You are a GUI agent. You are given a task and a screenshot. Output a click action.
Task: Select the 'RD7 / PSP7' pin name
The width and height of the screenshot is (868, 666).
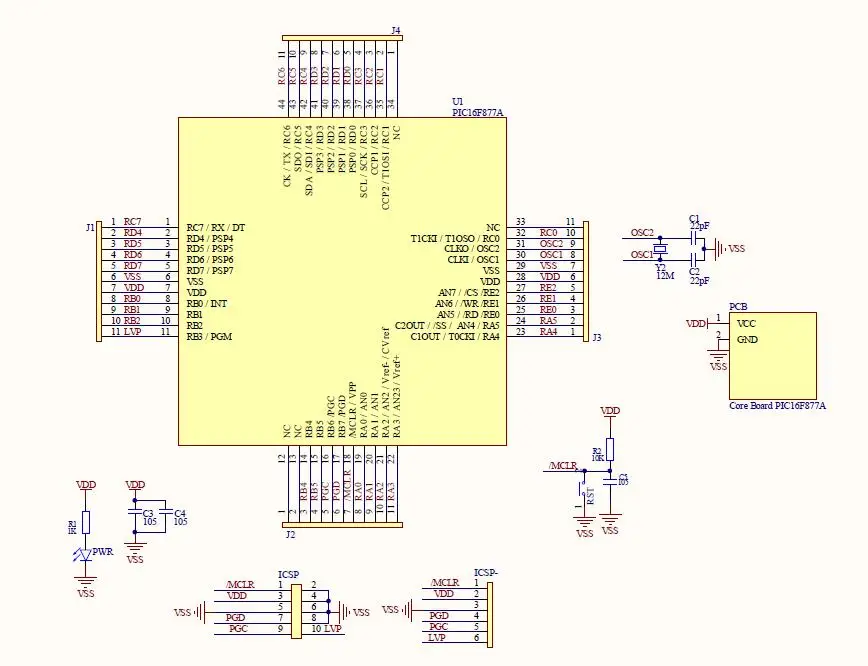click(x=210, y=271)
